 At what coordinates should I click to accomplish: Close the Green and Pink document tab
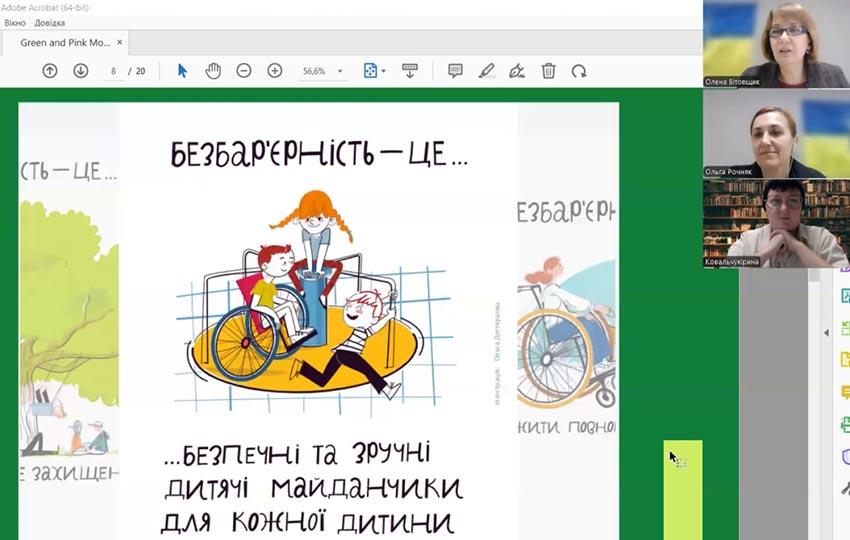click(120, 43)
